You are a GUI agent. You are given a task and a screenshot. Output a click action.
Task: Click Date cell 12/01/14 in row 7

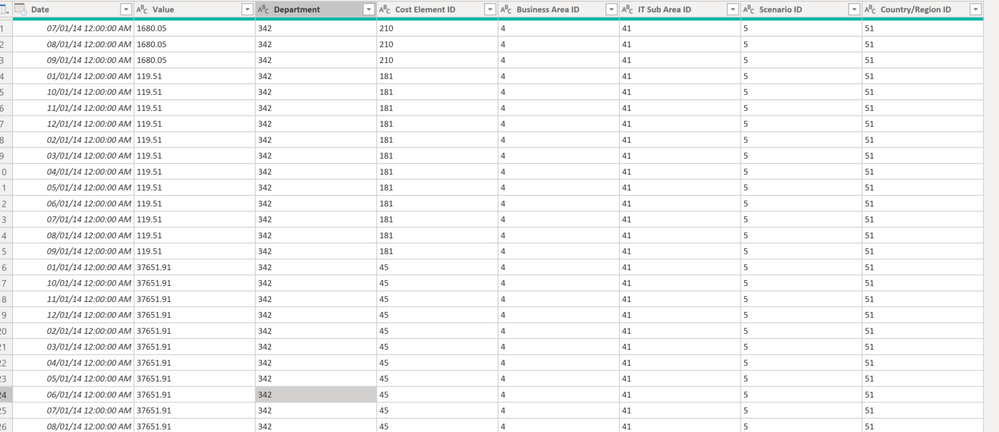[73, 124]
